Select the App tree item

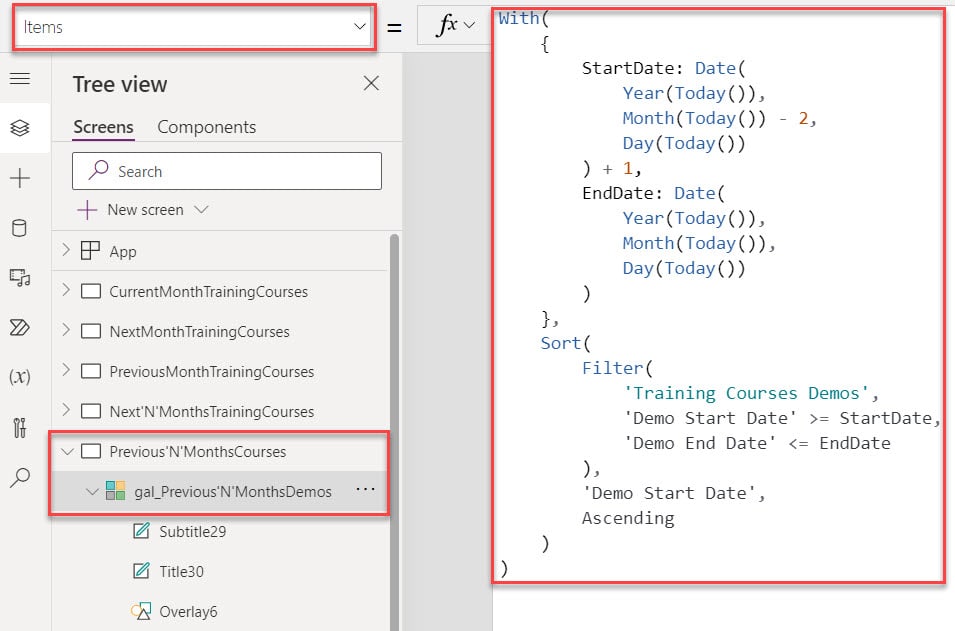(x=123, y=252)
